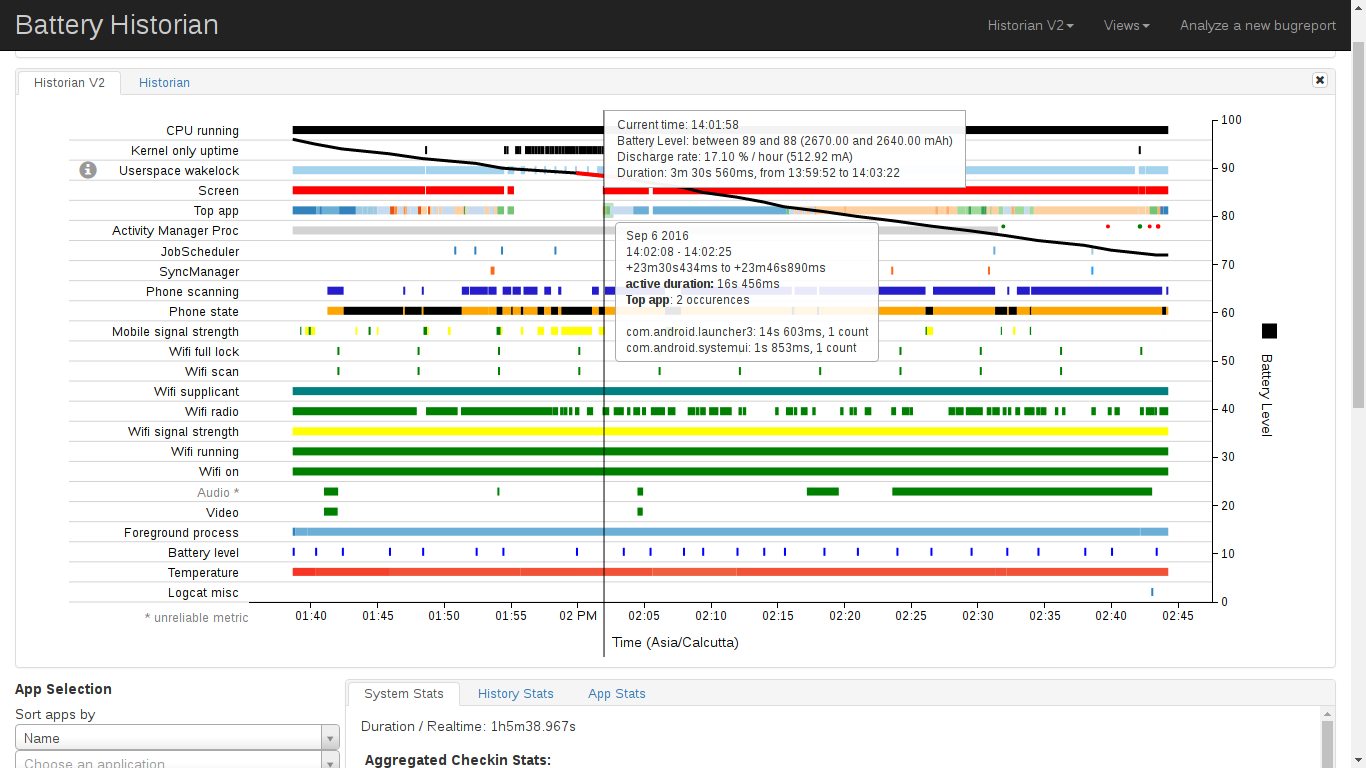The image size is (1366, 768).
Task: Click the black Battery Level legend square
Action: click(x=1269, y=331)
